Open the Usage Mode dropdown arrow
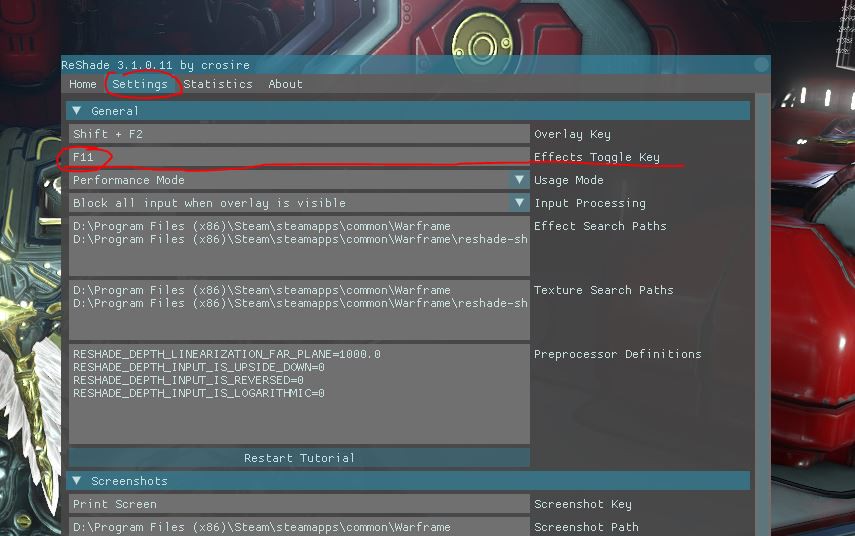855x536 pixels. point(518,180)
